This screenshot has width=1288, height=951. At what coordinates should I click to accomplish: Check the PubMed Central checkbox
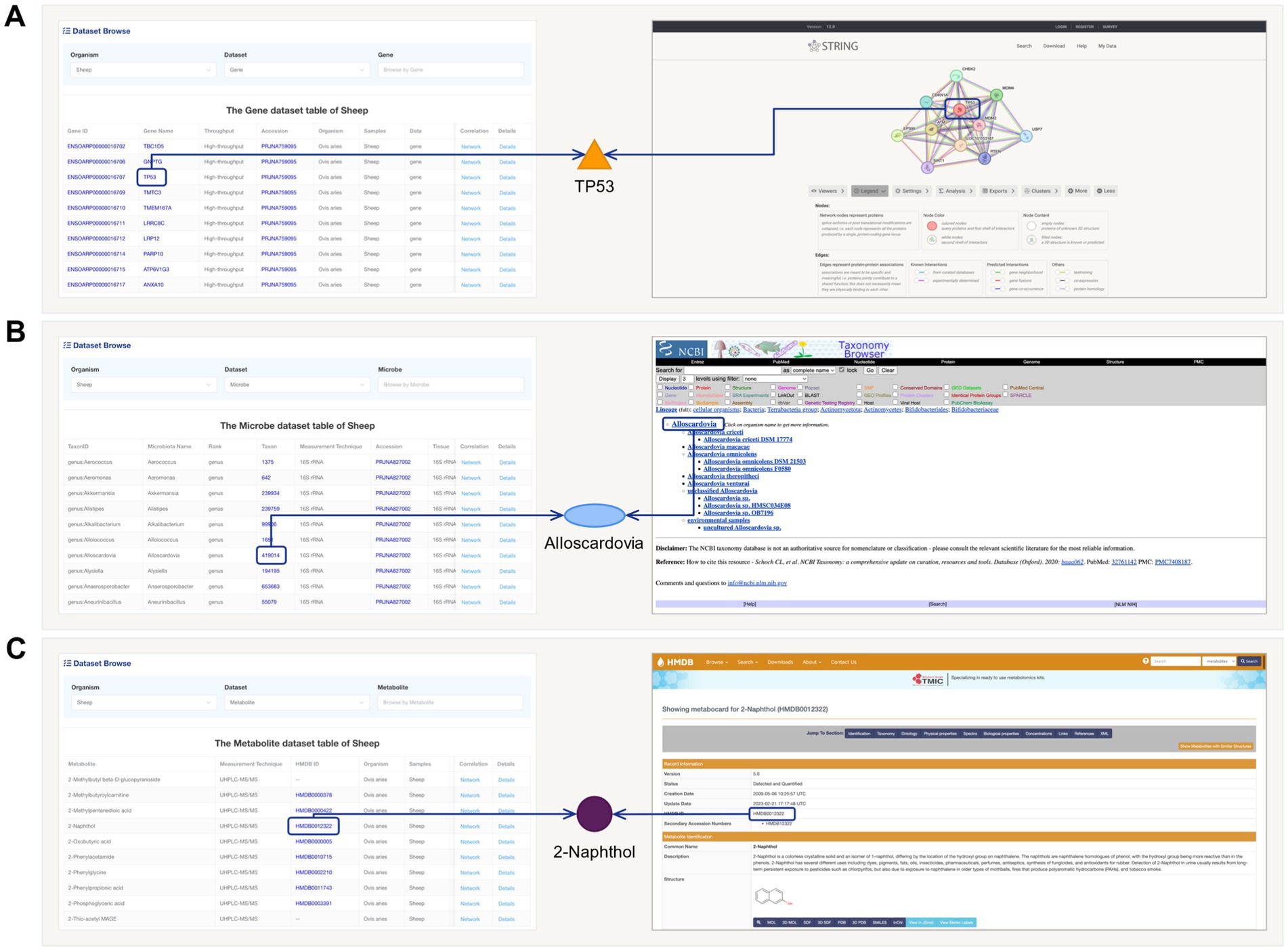(x=1005, y=387)
